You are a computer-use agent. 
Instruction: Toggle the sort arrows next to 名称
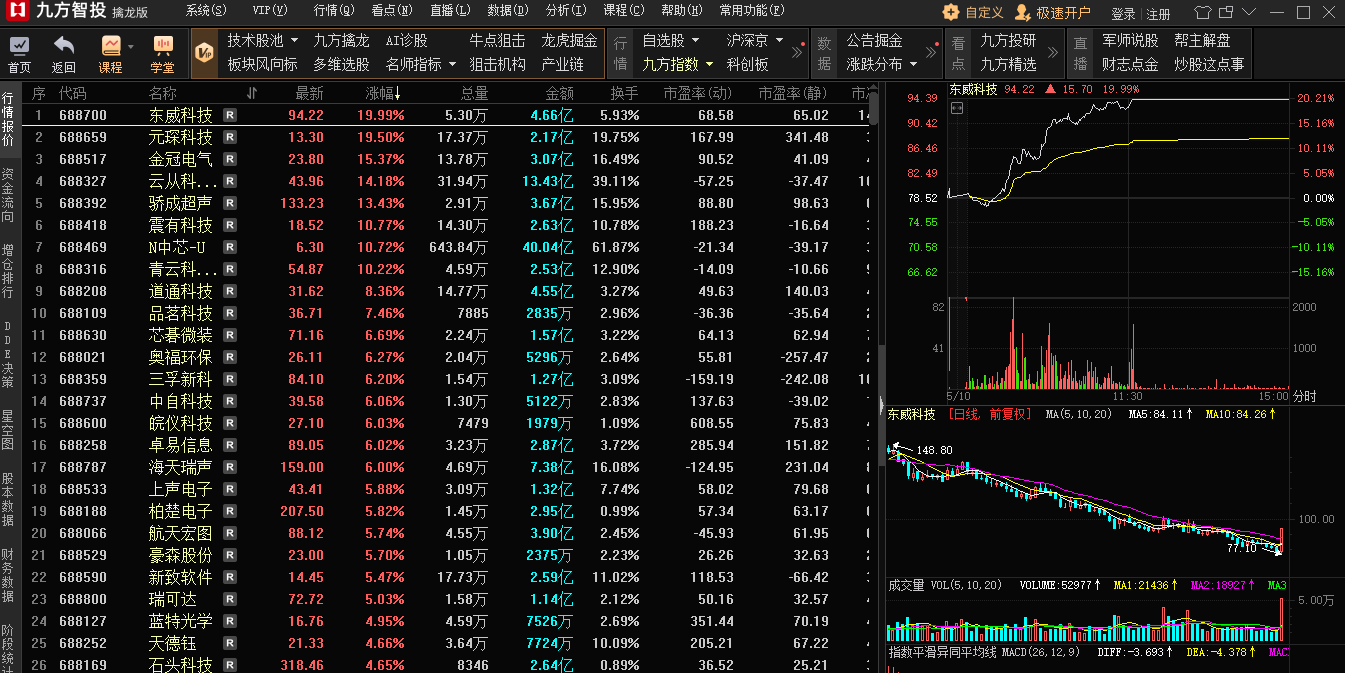pyautogui.click(x=252, y=93)
